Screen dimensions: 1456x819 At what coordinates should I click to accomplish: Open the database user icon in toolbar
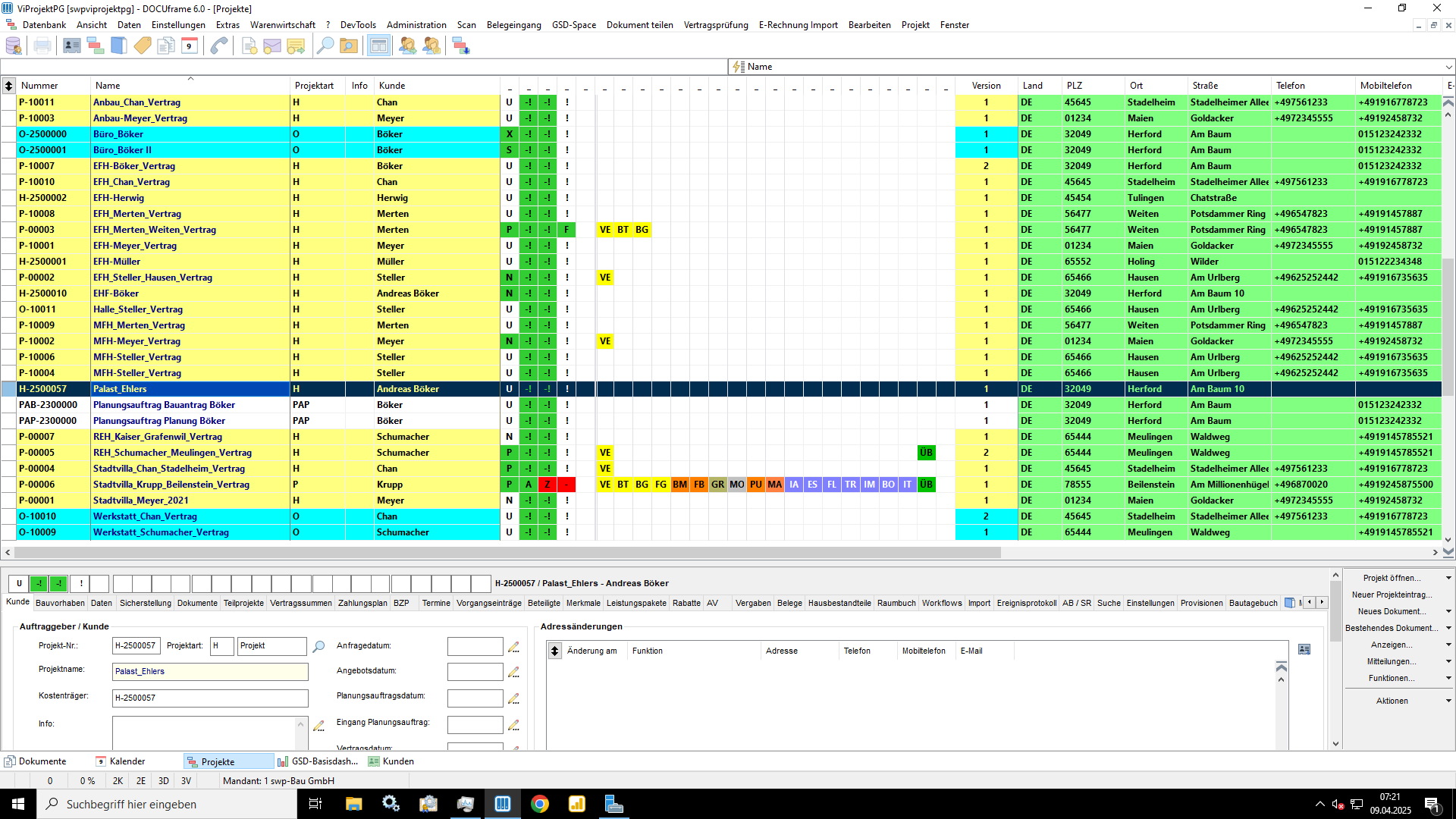point(14,46)
